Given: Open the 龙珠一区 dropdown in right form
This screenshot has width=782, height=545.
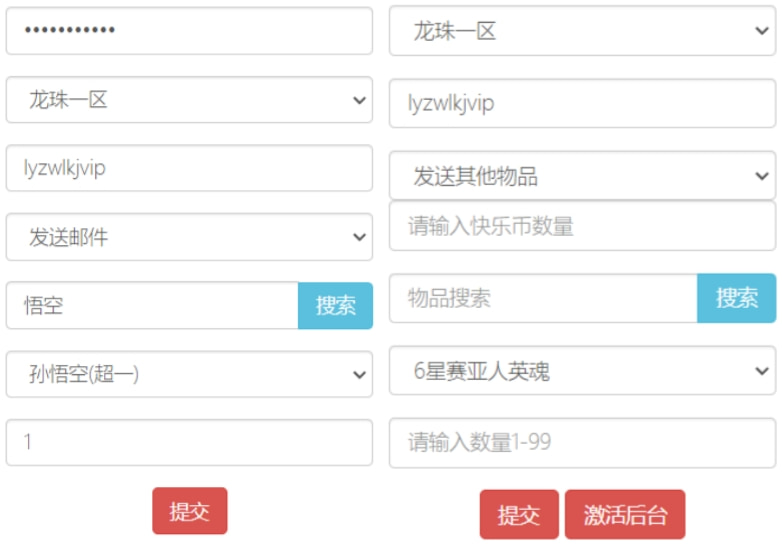Looking at the screenshot, I should 582,32.
